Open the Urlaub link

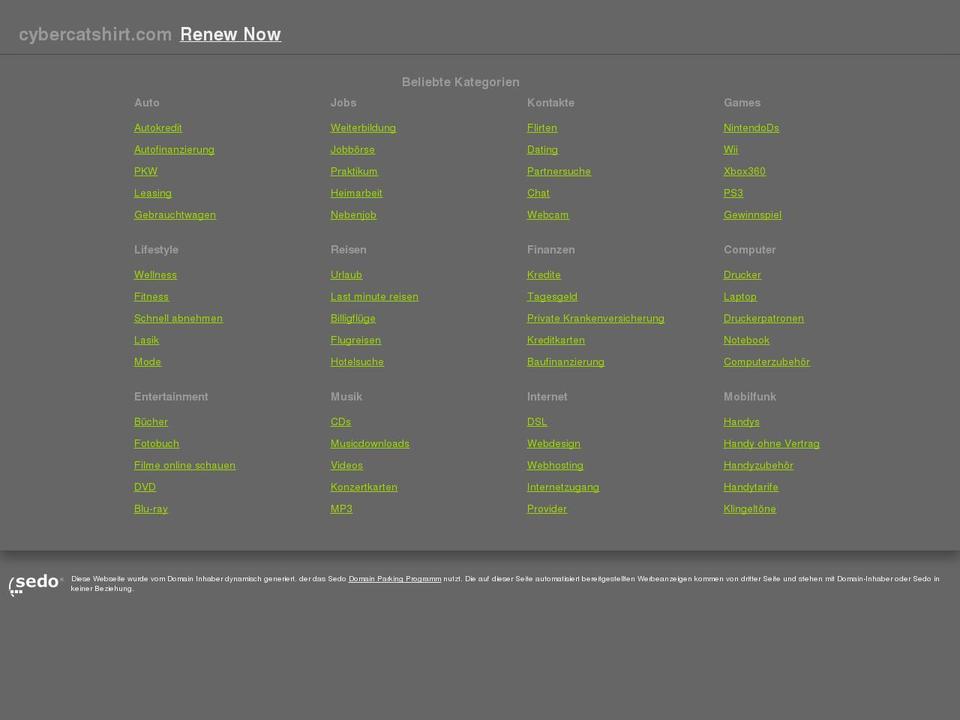pyautogui.click(x=346, y=275)
